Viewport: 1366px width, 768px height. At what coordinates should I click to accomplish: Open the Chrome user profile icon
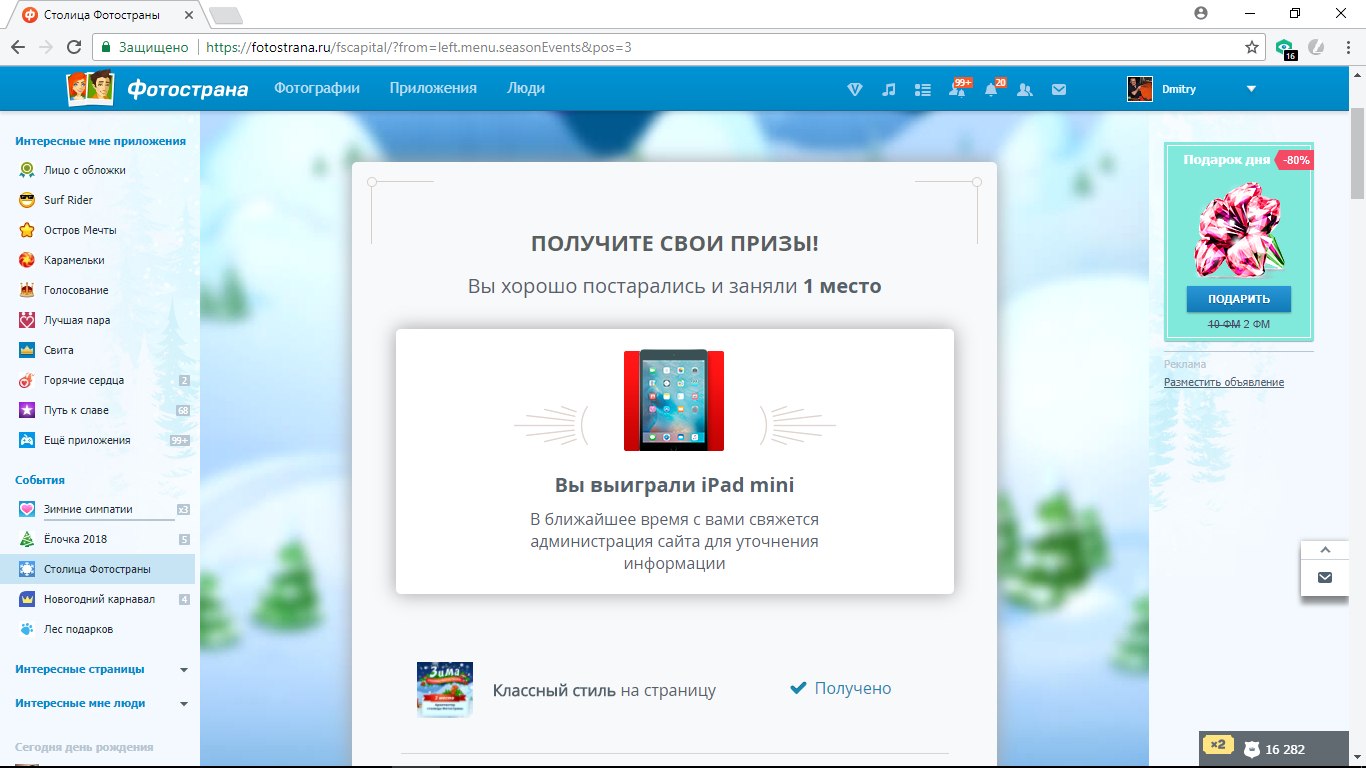(1200, 13)
